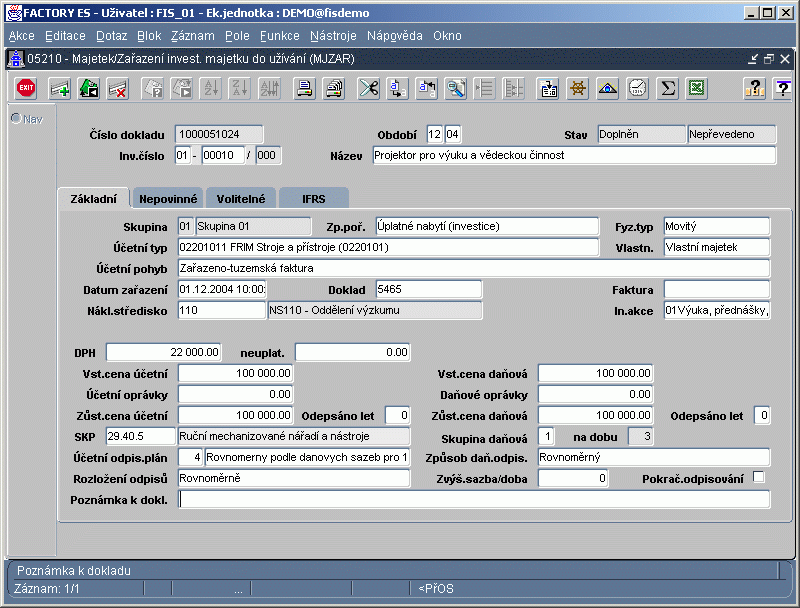800x608 pixels.
Task: Click the magnifier search icon
Action: point(456,88)
